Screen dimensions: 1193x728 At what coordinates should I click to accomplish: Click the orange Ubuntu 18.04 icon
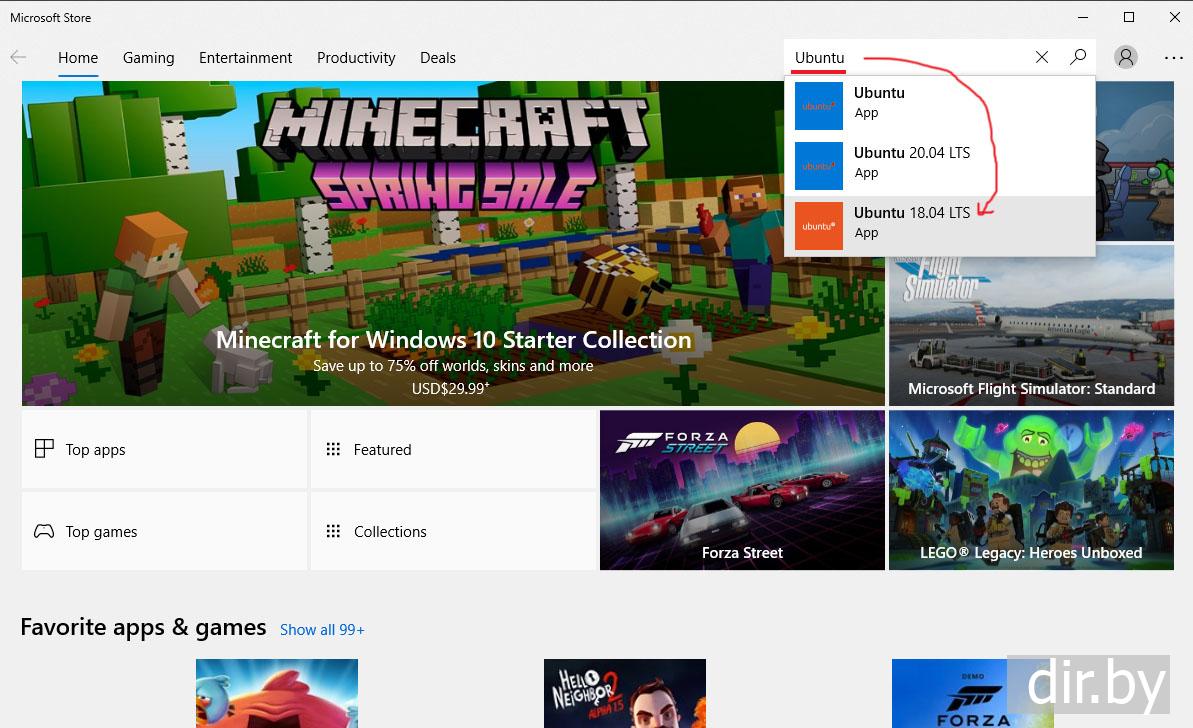click(819, 226)
